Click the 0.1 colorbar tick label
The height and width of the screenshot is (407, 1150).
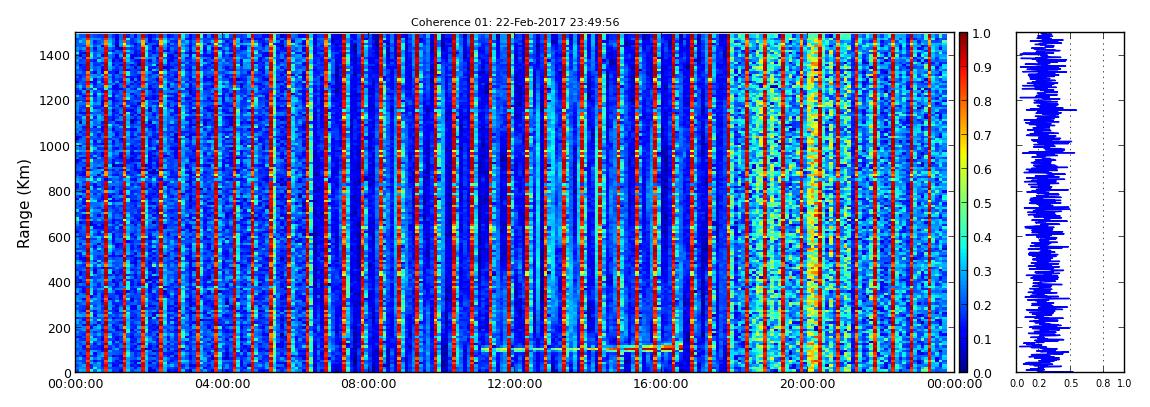click(x=984, y=340)
